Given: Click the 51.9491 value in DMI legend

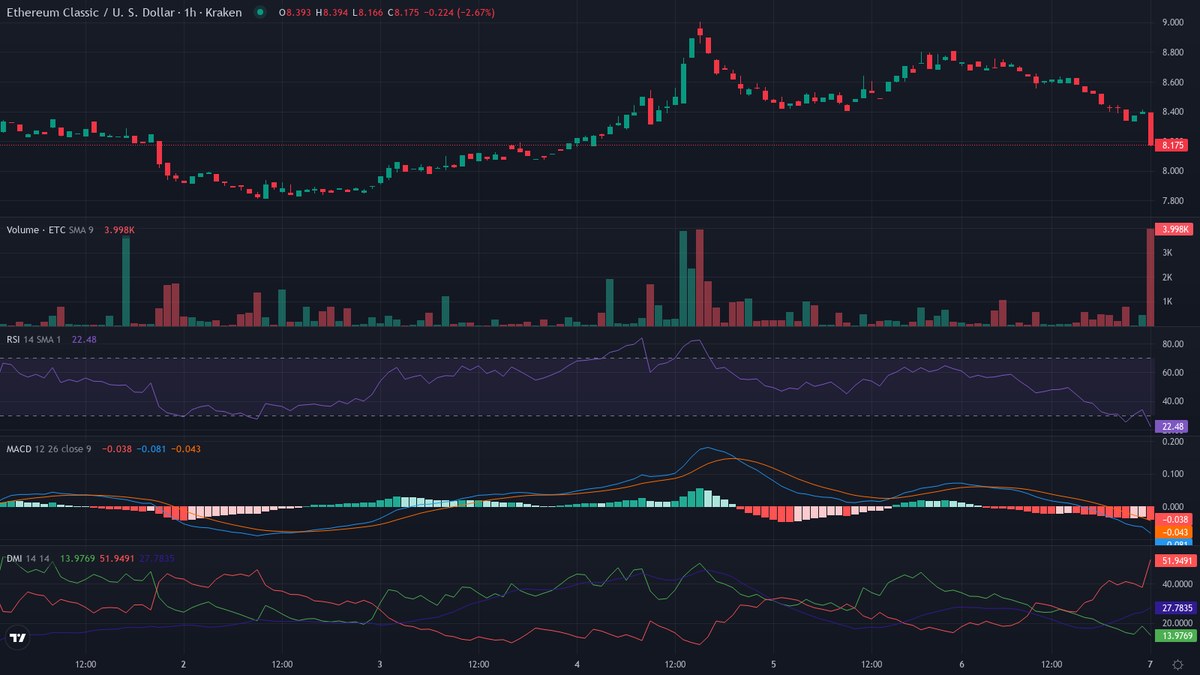Looking at the screenshot, I should tap(117, 558).
